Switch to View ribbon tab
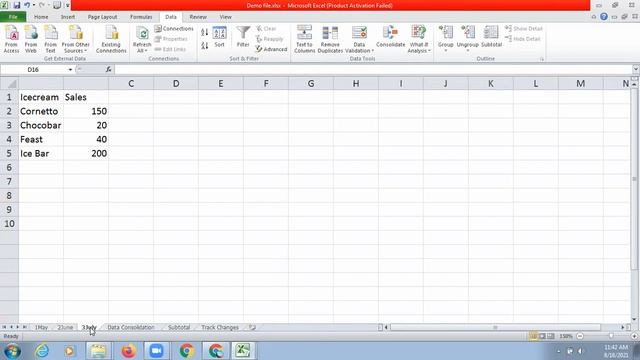 [x=225, y=17]
